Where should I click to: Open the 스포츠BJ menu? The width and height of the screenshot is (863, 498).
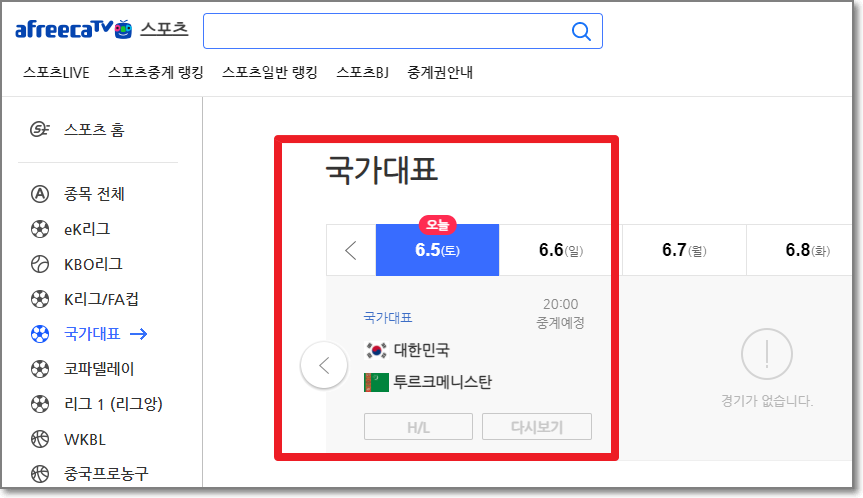click(363, 73)
